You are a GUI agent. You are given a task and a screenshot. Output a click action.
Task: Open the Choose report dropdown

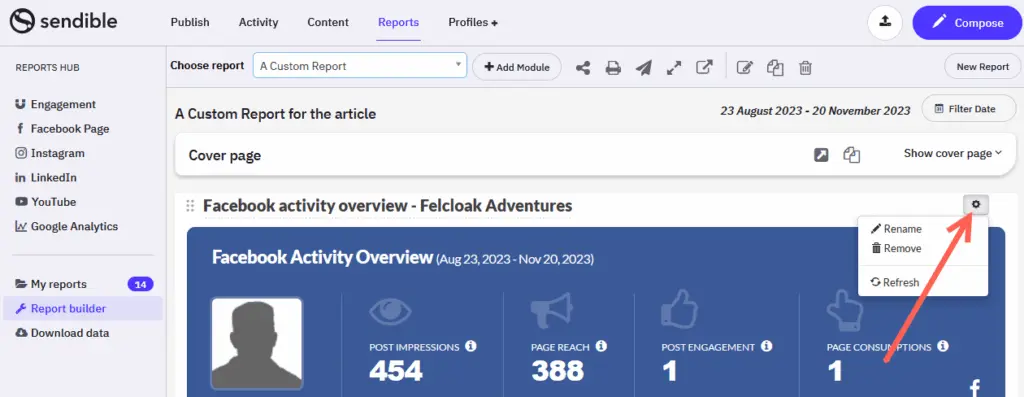[360, 66]
